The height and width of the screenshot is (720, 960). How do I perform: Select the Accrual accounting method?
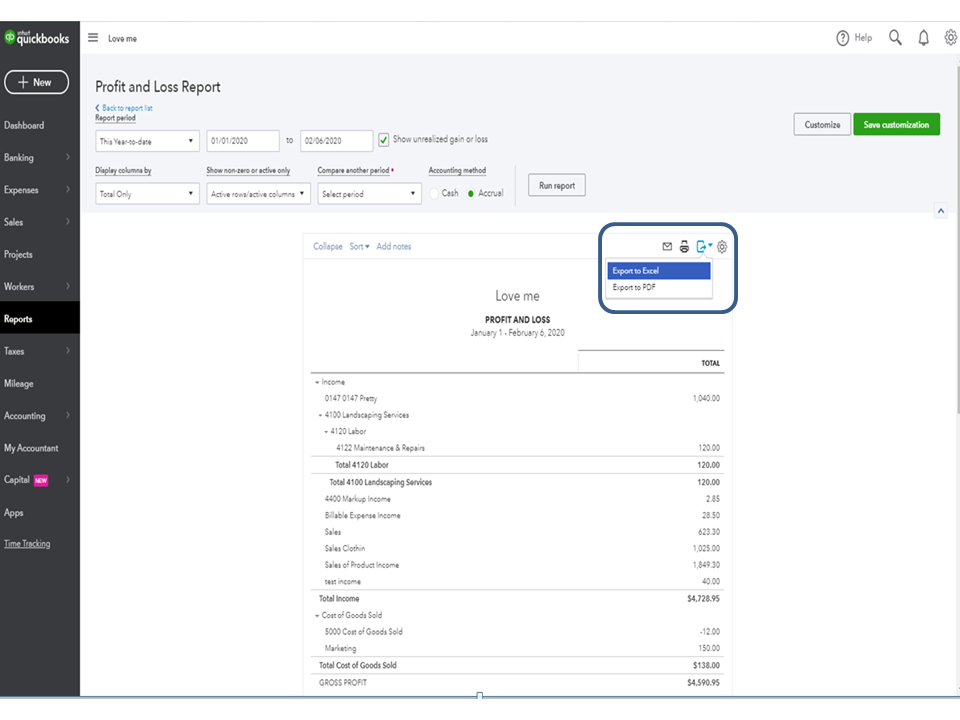(471, 193)
